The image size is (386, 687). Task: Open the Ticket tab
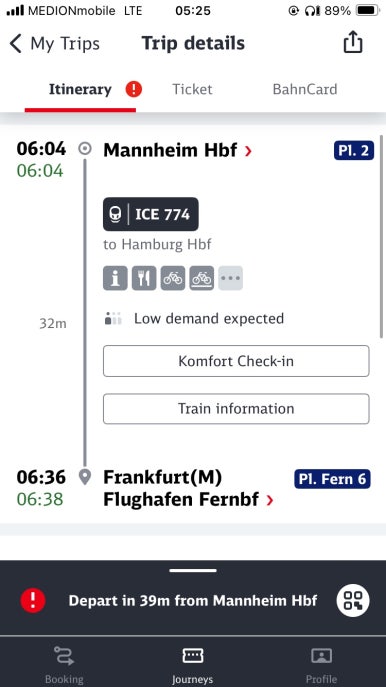(192, 89)
